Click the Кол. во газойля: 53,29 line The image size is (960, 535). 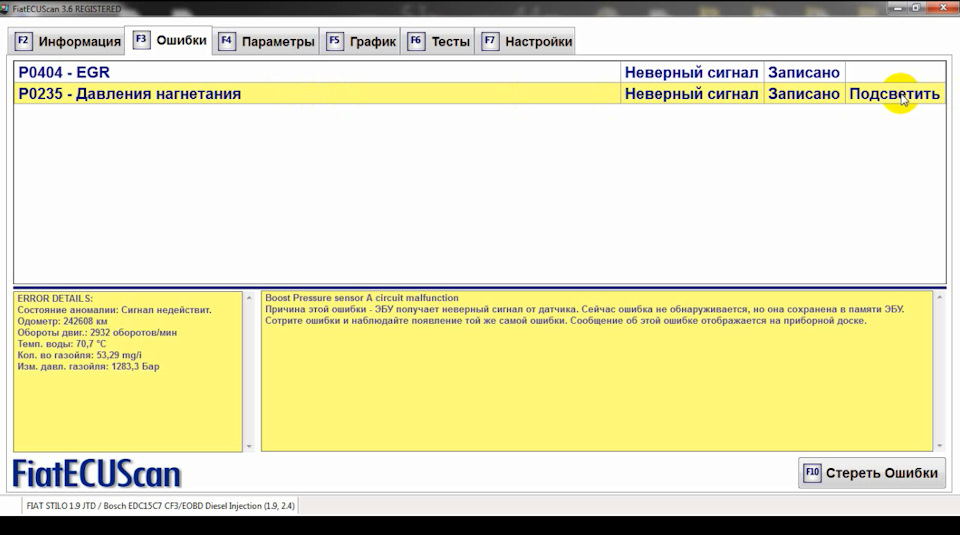(80, 355)
